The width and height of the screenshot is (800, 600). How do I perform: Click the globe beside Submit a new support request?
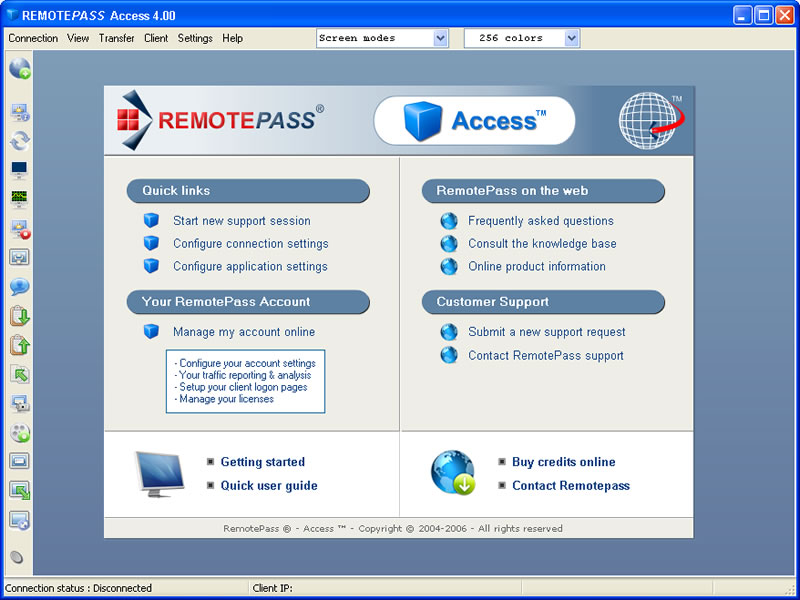point(449,332)
